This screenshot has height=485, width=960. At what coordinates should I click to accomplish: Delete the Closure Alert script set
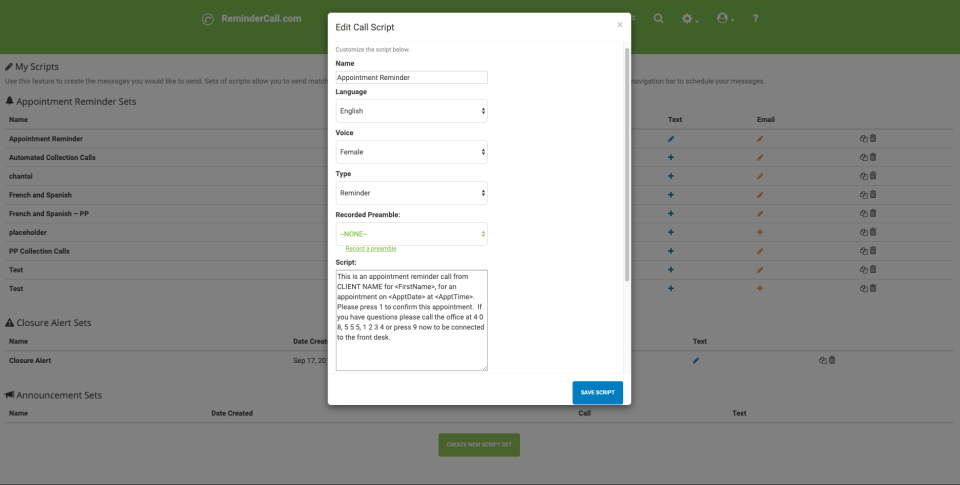tap(832, 360)
